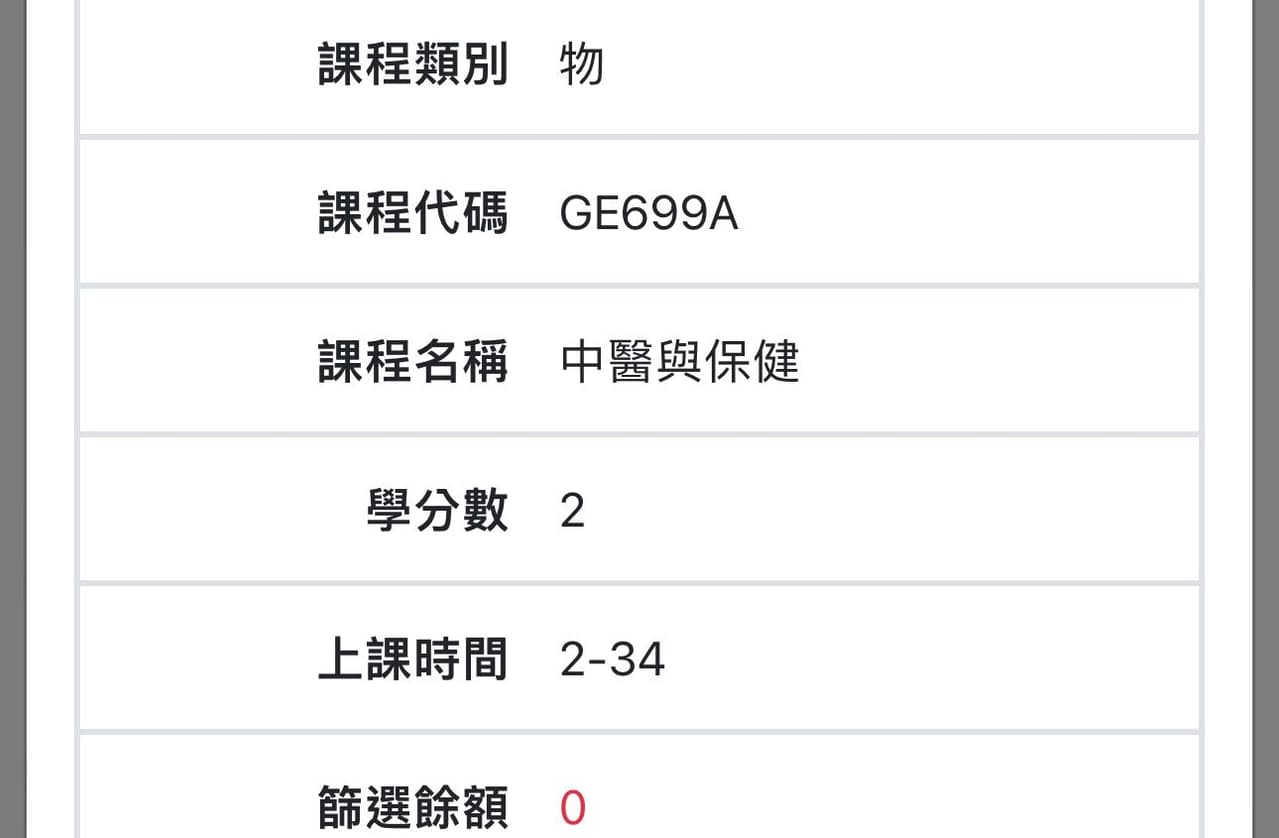The image size is (1279, 838).
Task: Click the 課程類別 label
Action: (413, 66)
